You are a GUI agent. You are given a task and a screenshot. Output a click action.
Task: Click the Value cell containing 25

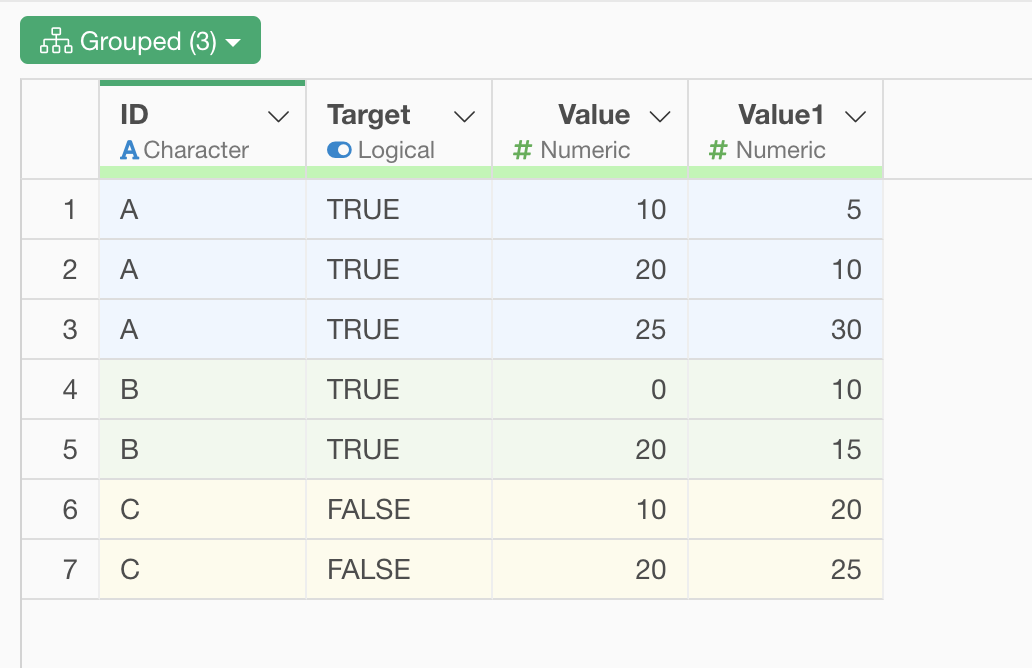point(650,330)
